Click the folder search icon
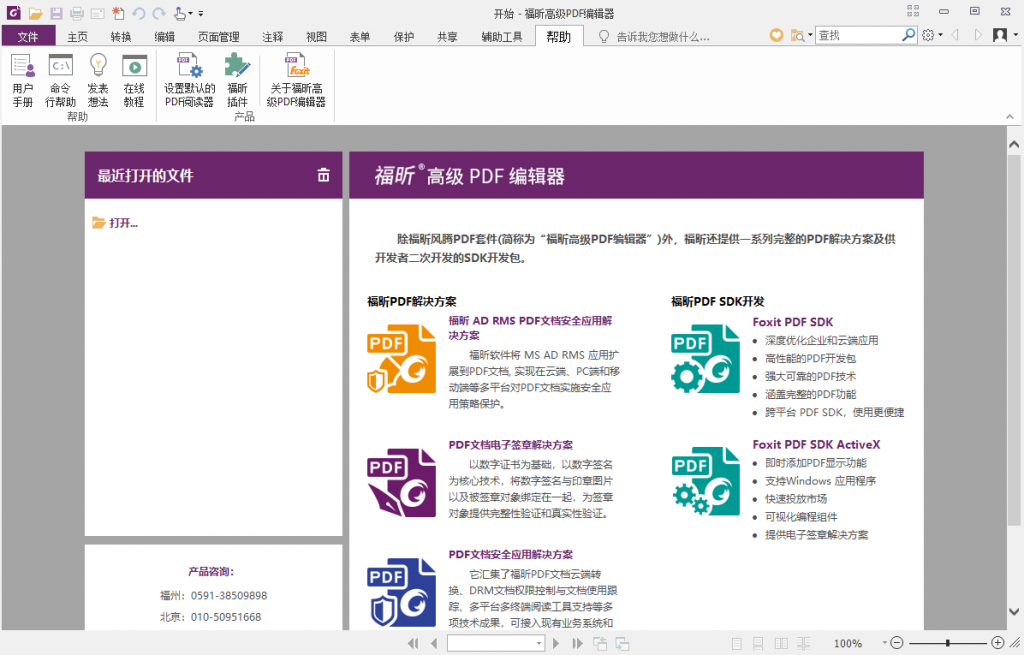Image resolution: width=1024 pixels, height=655 pixels. tap(797, 35)
